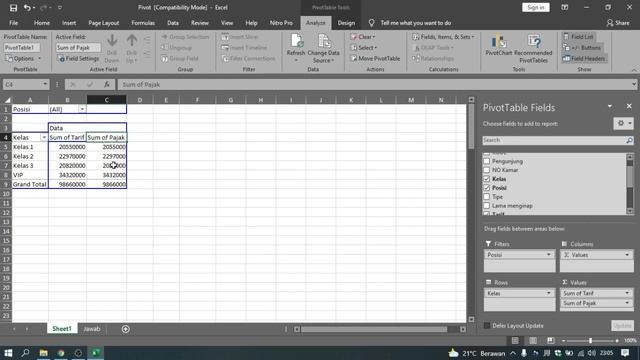Check the NO Kamar field checkbox
The image size is (640, 360).
pyautogui.click(x=487, y=170)
